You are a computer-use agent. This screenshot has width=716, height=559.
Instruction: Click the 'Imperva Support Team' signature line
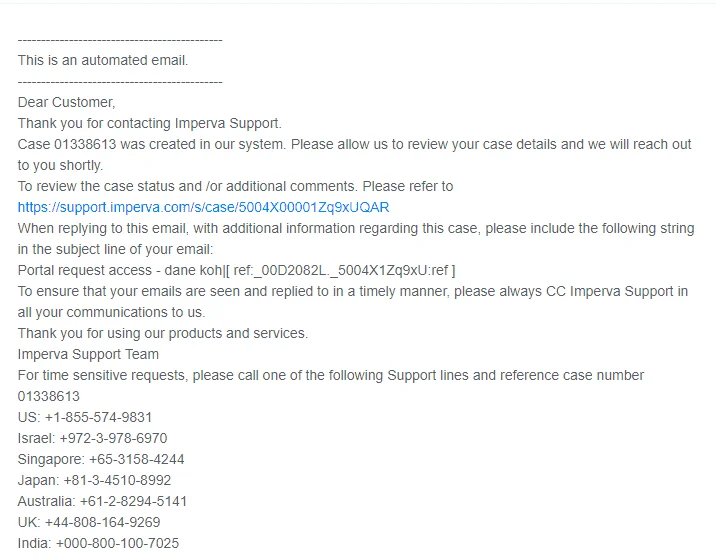point(88,354)
